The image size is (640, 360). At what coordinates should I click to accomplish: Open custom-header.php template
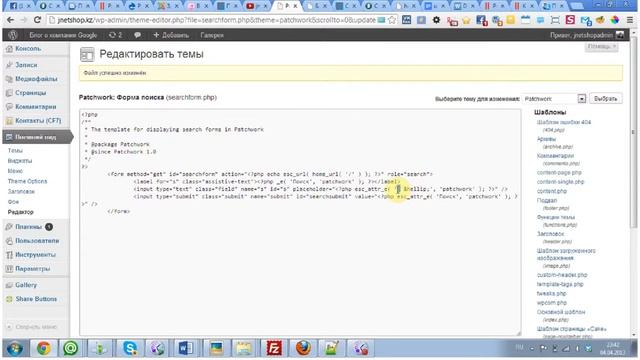tap(562, 275)
